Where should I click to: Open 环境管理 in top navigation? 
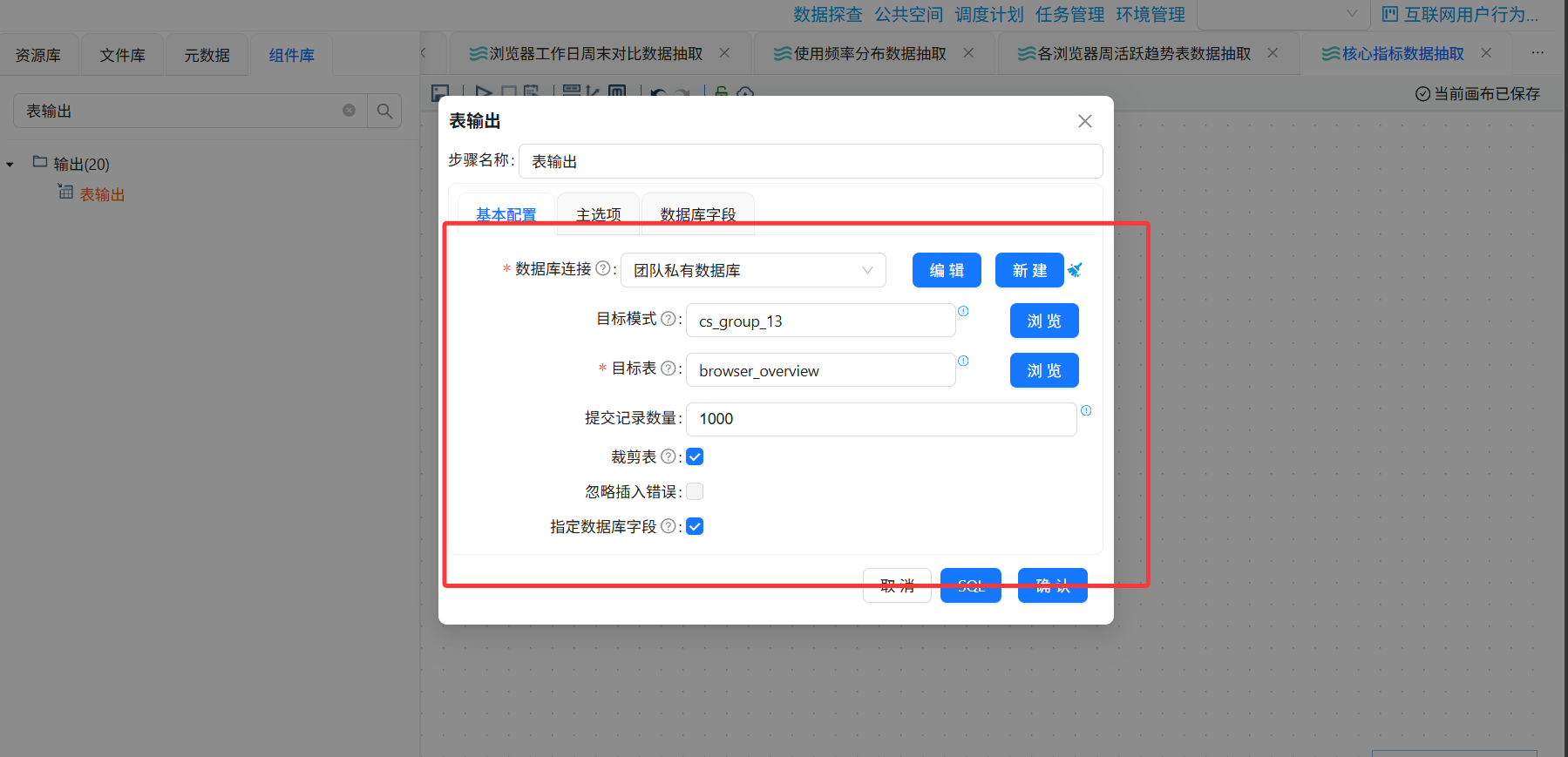pyautogui.click(x=1151, y=14)
